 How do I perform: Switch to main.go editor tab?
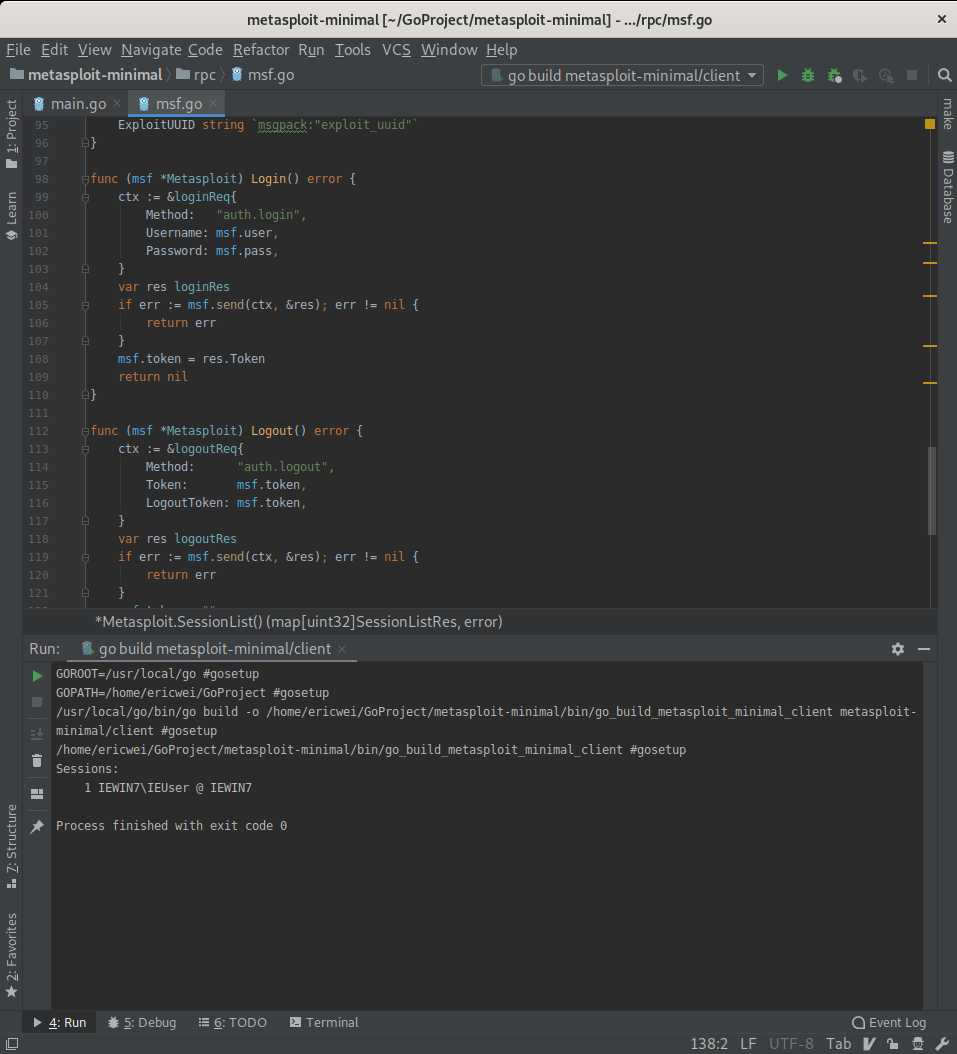[x=77, y=104]
